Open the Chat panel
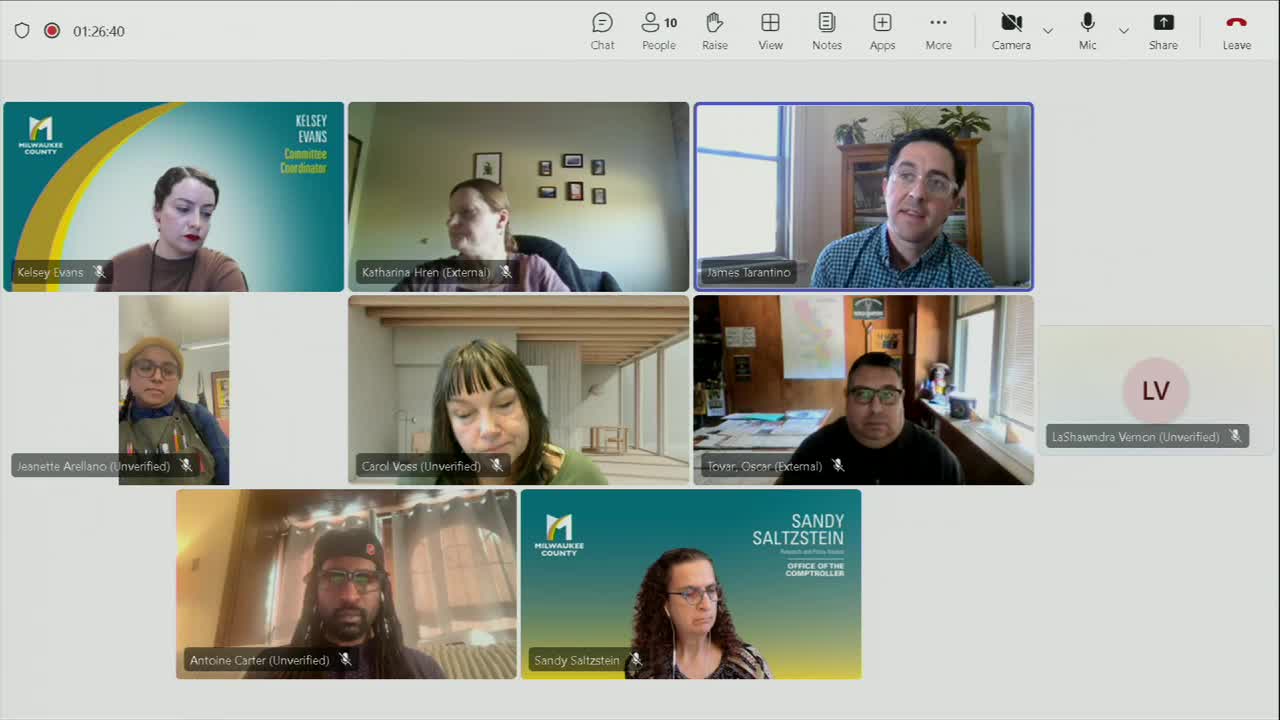The image size is (1280, 720). [x=602, y=31]
